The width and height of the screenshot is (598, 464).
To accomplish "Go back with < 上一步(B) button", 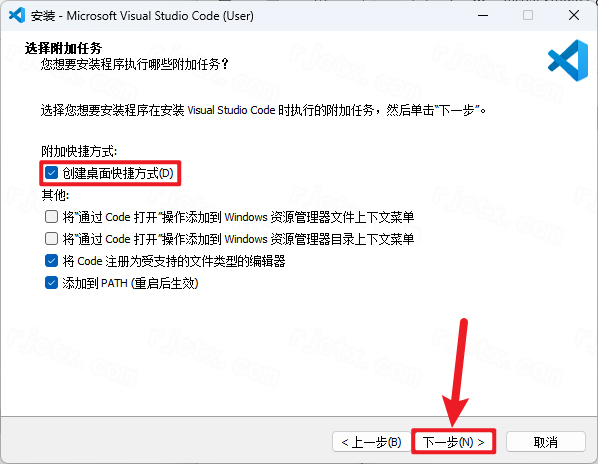I will point(371,442).
